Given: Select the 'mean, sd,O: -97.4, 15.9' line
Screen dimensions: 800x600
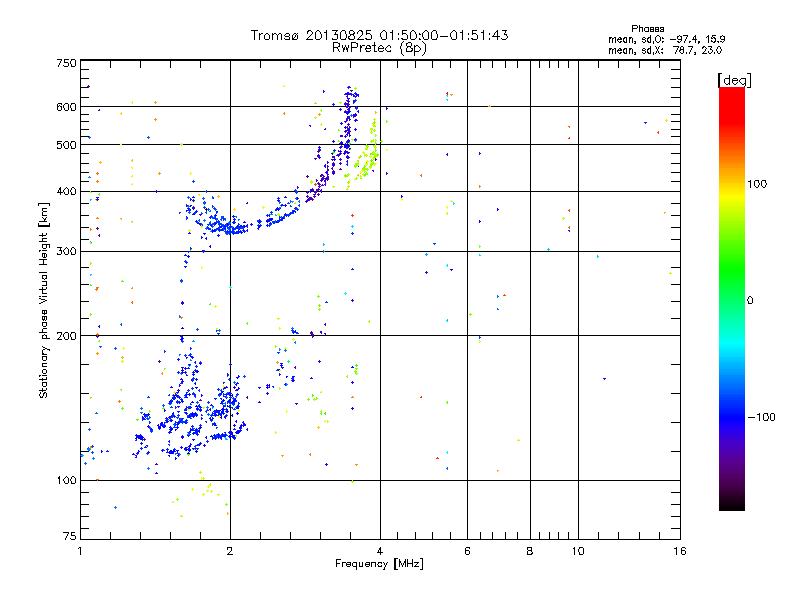Looking at the screenshot, I should 666,39.
